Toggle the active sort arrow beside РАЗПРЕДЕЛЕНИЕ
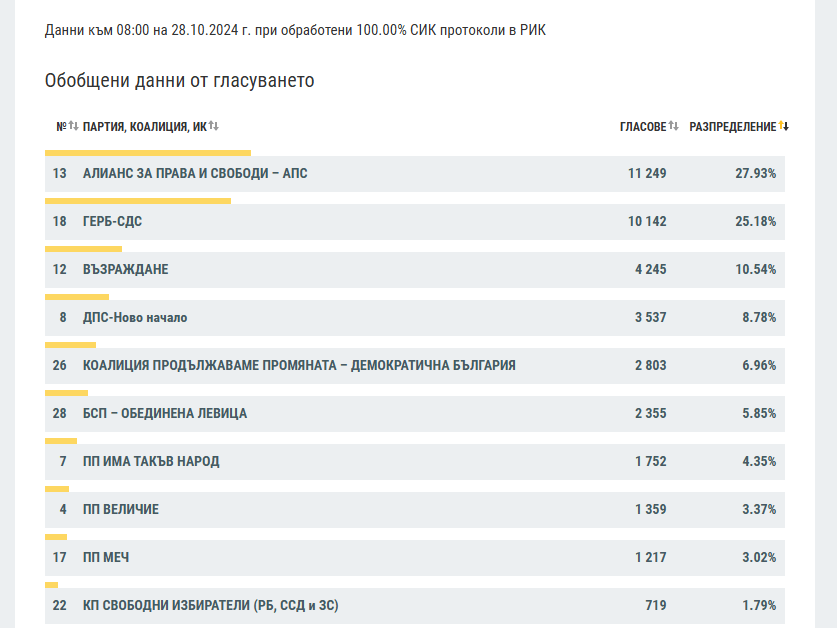 [784, 126]
